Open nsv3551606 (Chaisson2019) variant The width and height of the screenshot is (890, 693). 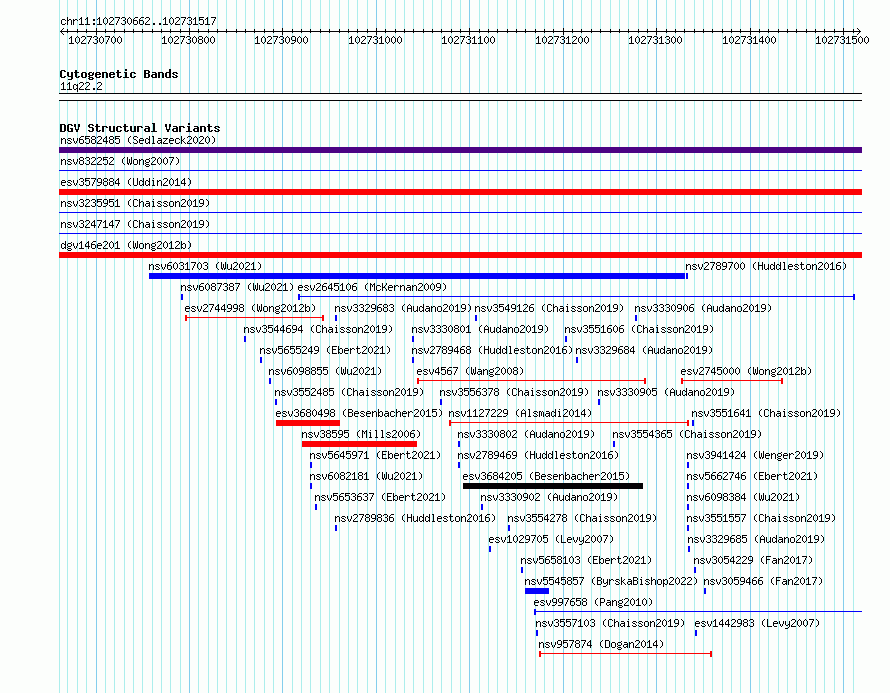[x=639, y=329]
